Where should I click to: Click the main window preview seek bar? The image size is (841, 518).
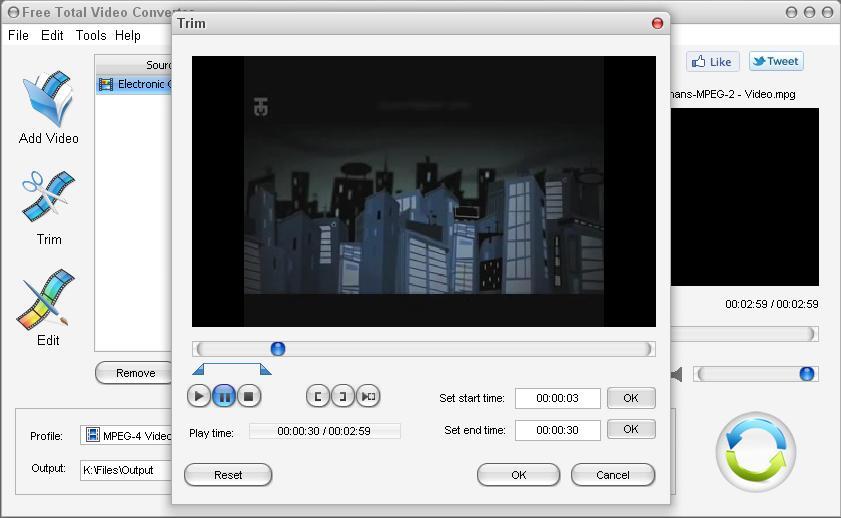[744, 334]
